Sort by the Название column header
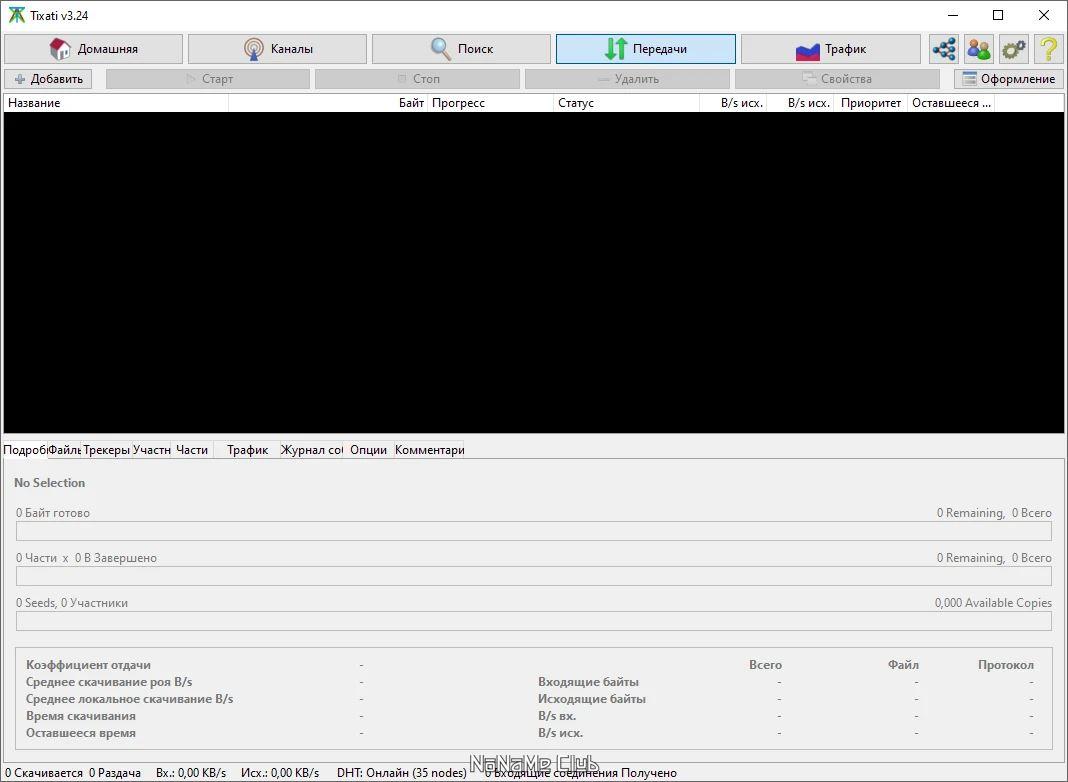1068x782 pixels. tap(116, 103)
